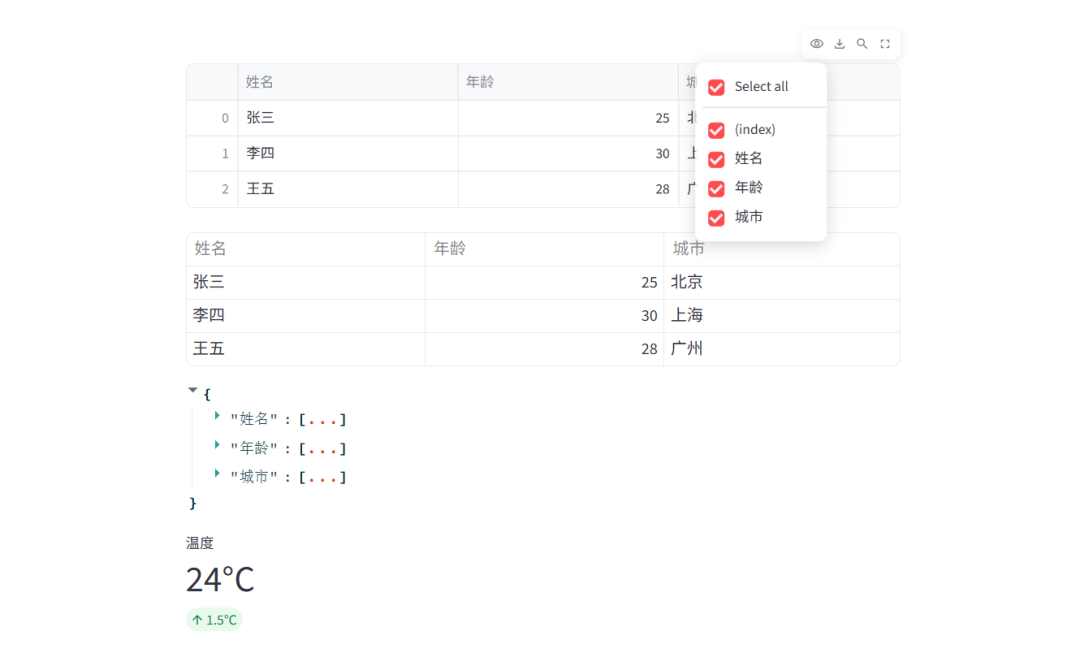Expand the "年龄" JSON array

click(x=217, y=445)
